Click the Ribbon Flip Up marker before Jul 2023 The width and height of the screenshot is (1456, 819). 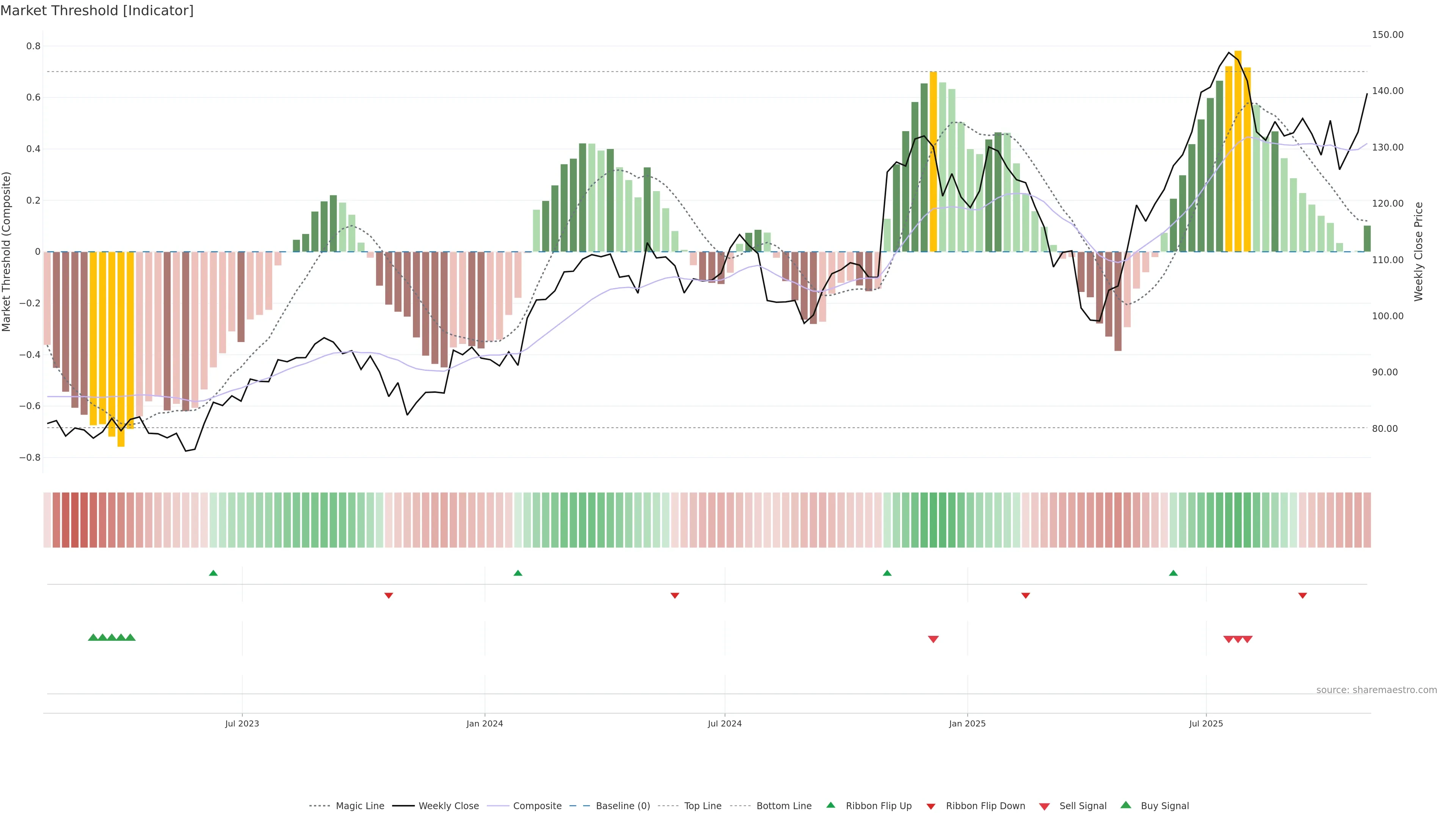213,573
